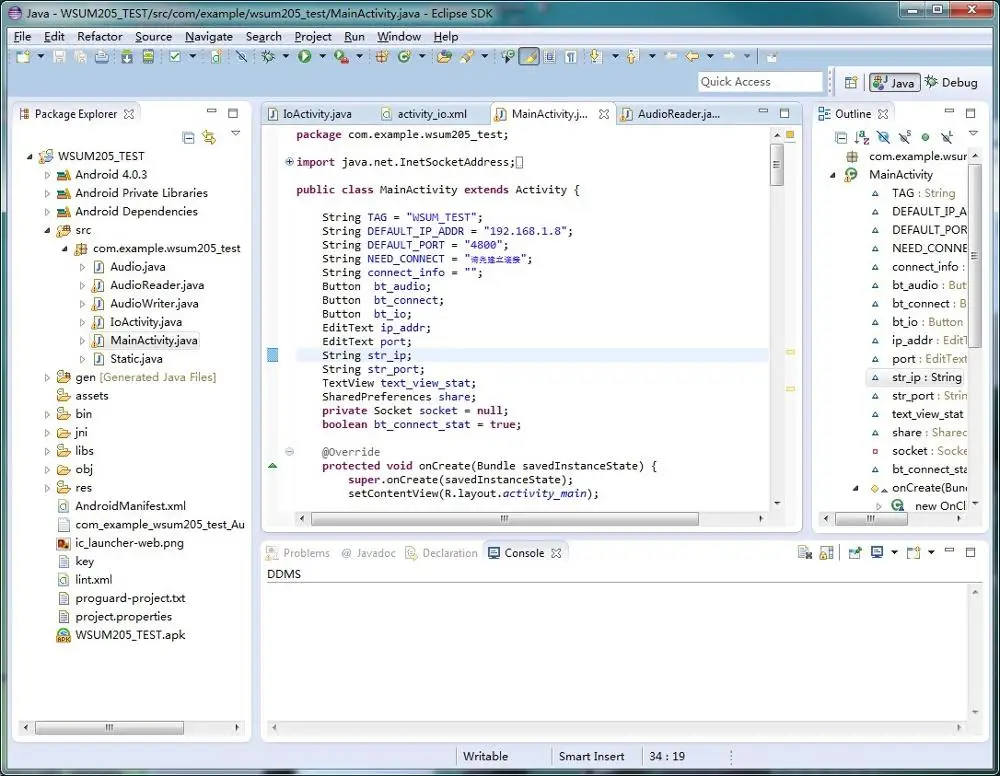Image resolution: width=1000 pixels, height=776 pixels.
Task: Click the External Tools run icon
Action: (x=341, y=57)
